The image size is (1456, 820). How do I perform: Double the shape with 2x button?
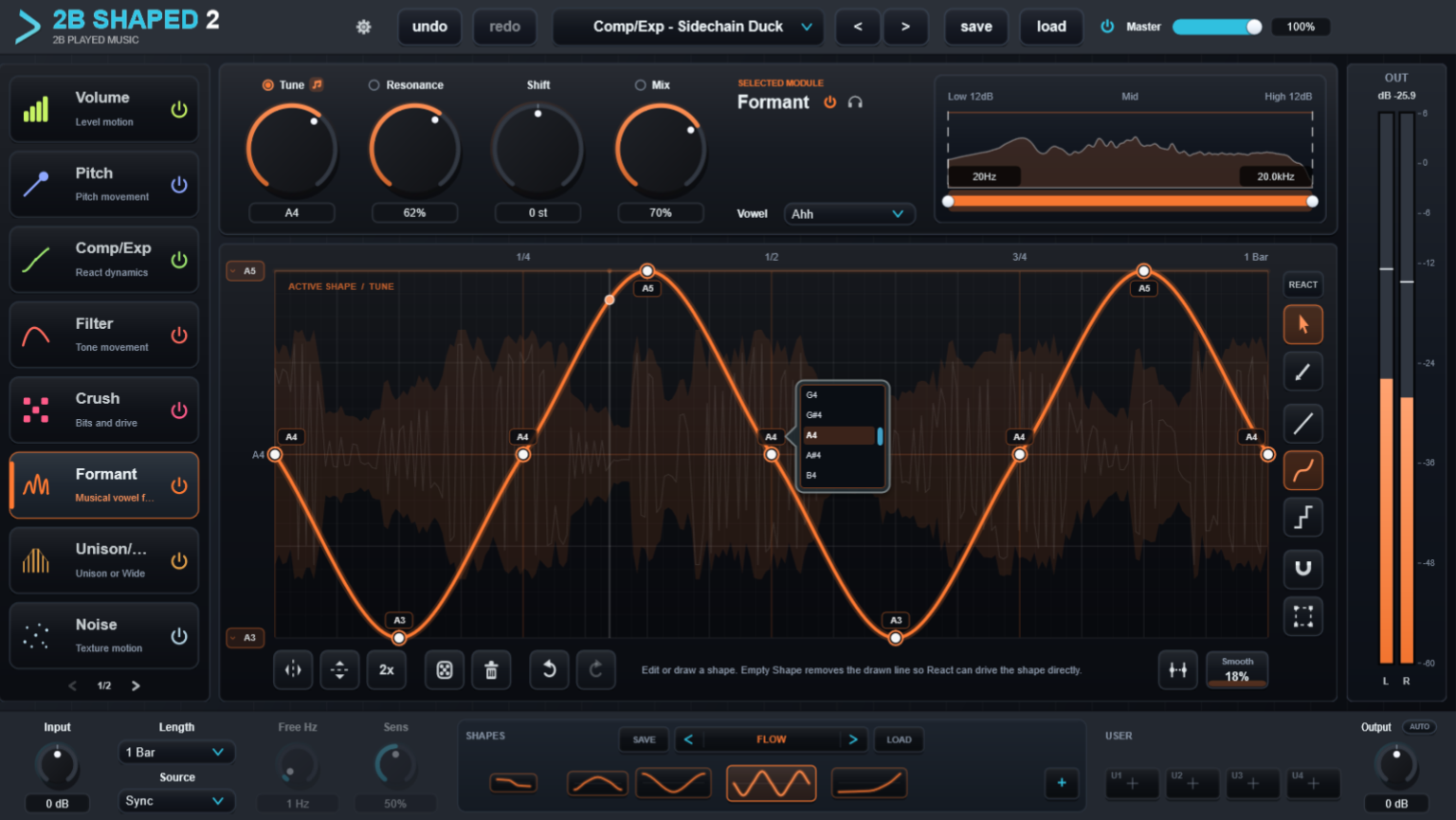[x=387, y=670]
